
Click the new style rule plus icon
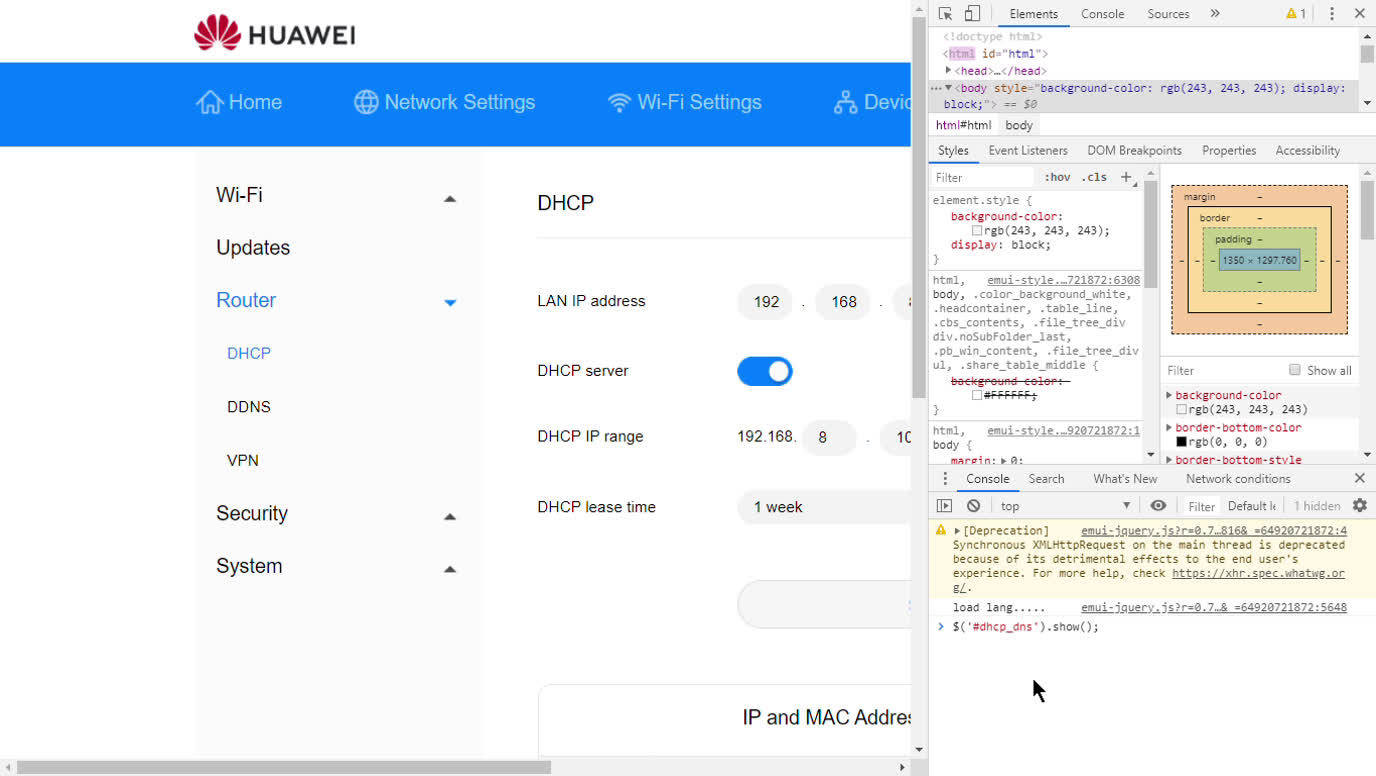click(x=1126, y=177)
